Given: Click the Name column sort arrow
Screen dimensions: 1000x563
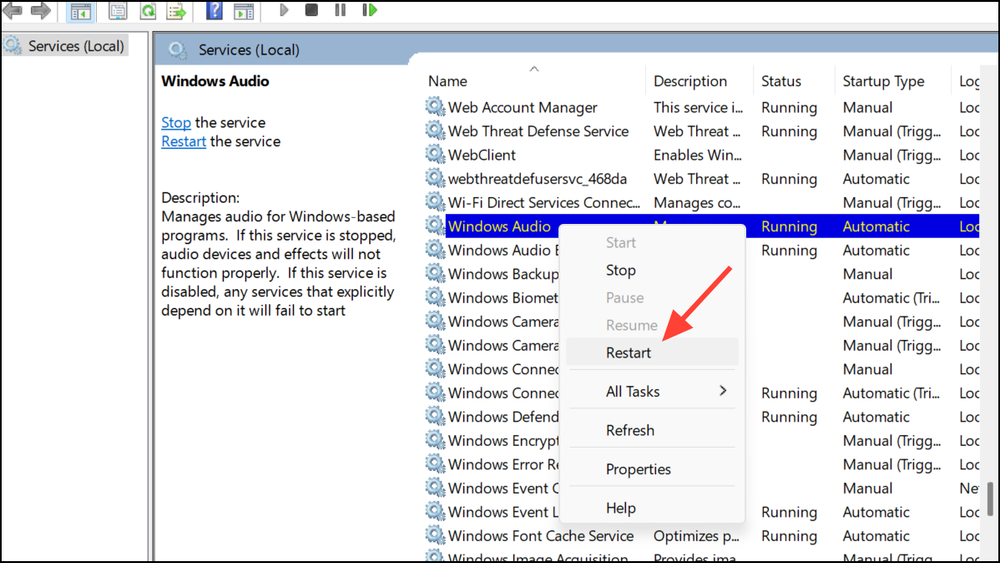Looking at the screenshot, I should click(534, 68).
